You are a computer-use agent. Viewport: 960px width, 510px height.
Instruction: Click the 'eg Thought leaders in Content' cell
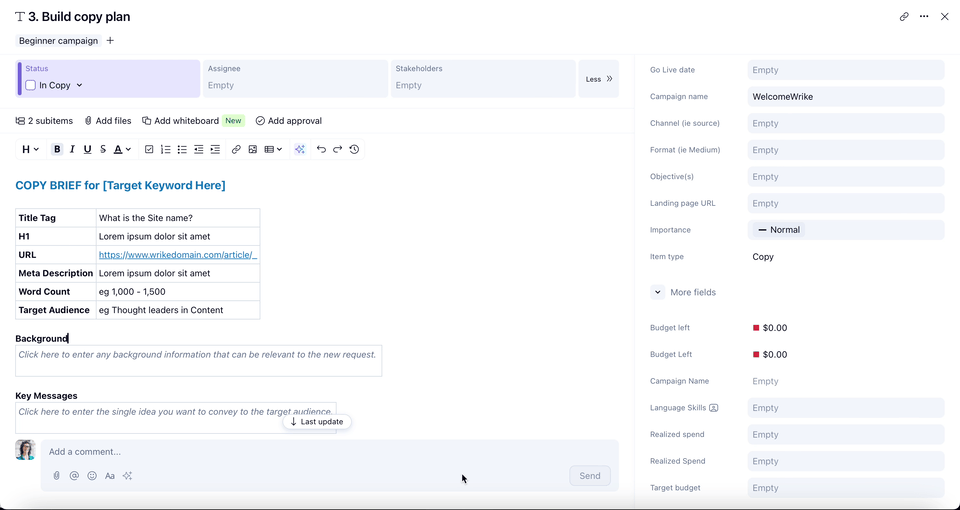pos(178,310)
